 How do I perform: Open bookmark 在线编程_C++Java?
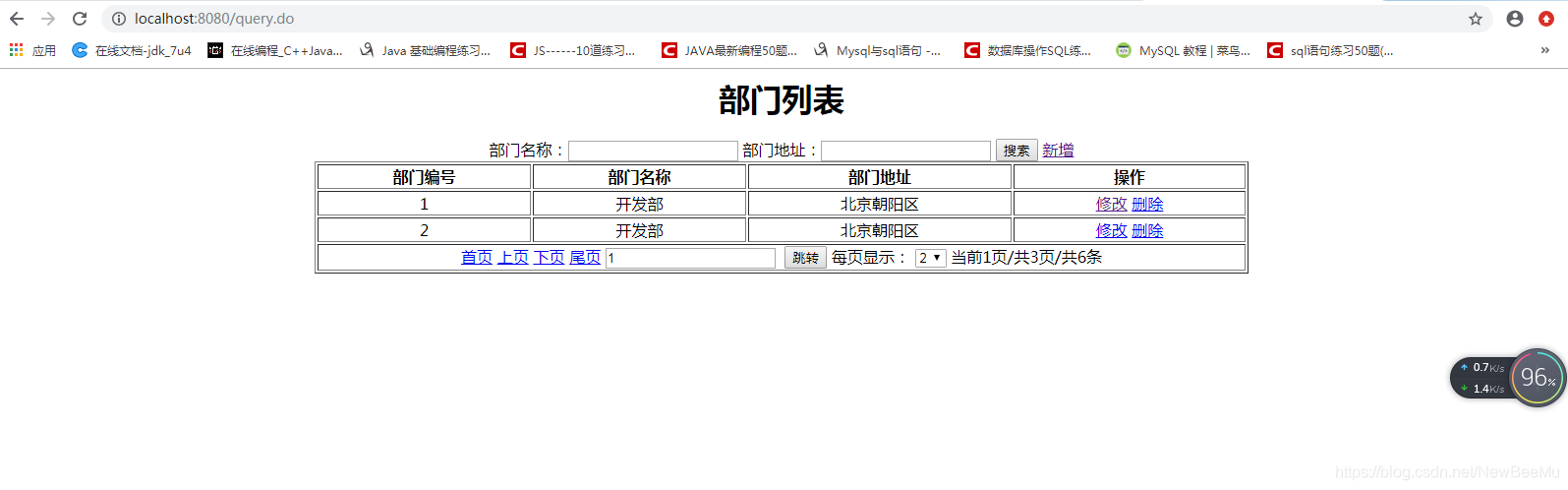(275, 50)
